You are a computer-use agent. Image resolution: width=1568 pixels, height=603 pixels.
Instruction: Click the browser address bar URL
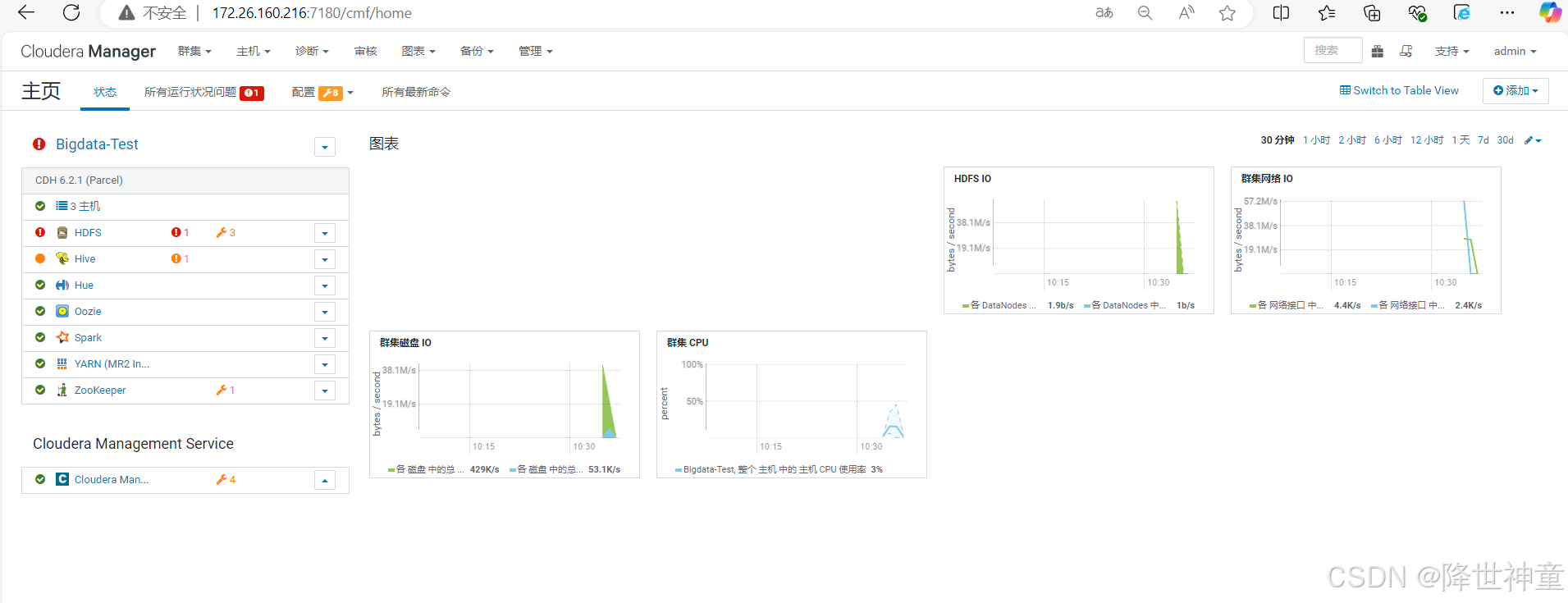tap(312, 13)
